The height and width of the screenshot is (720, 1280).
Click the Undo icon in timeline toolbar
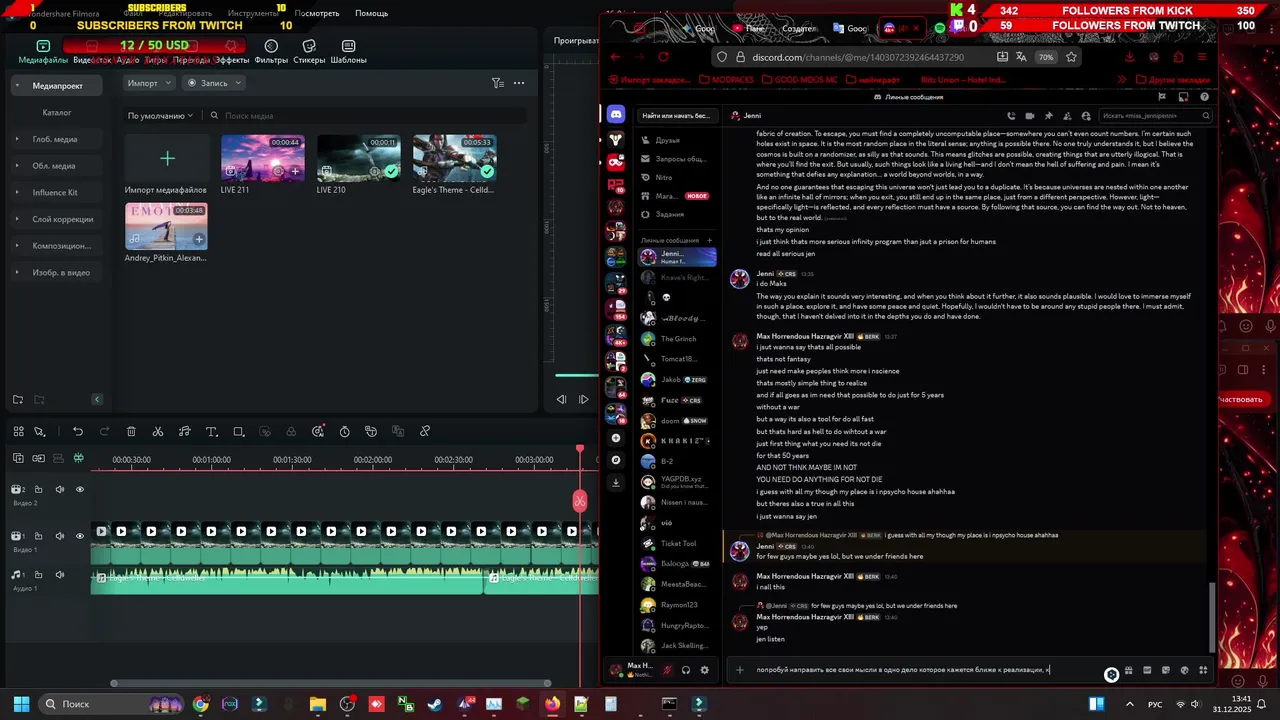tap(78, 431)
